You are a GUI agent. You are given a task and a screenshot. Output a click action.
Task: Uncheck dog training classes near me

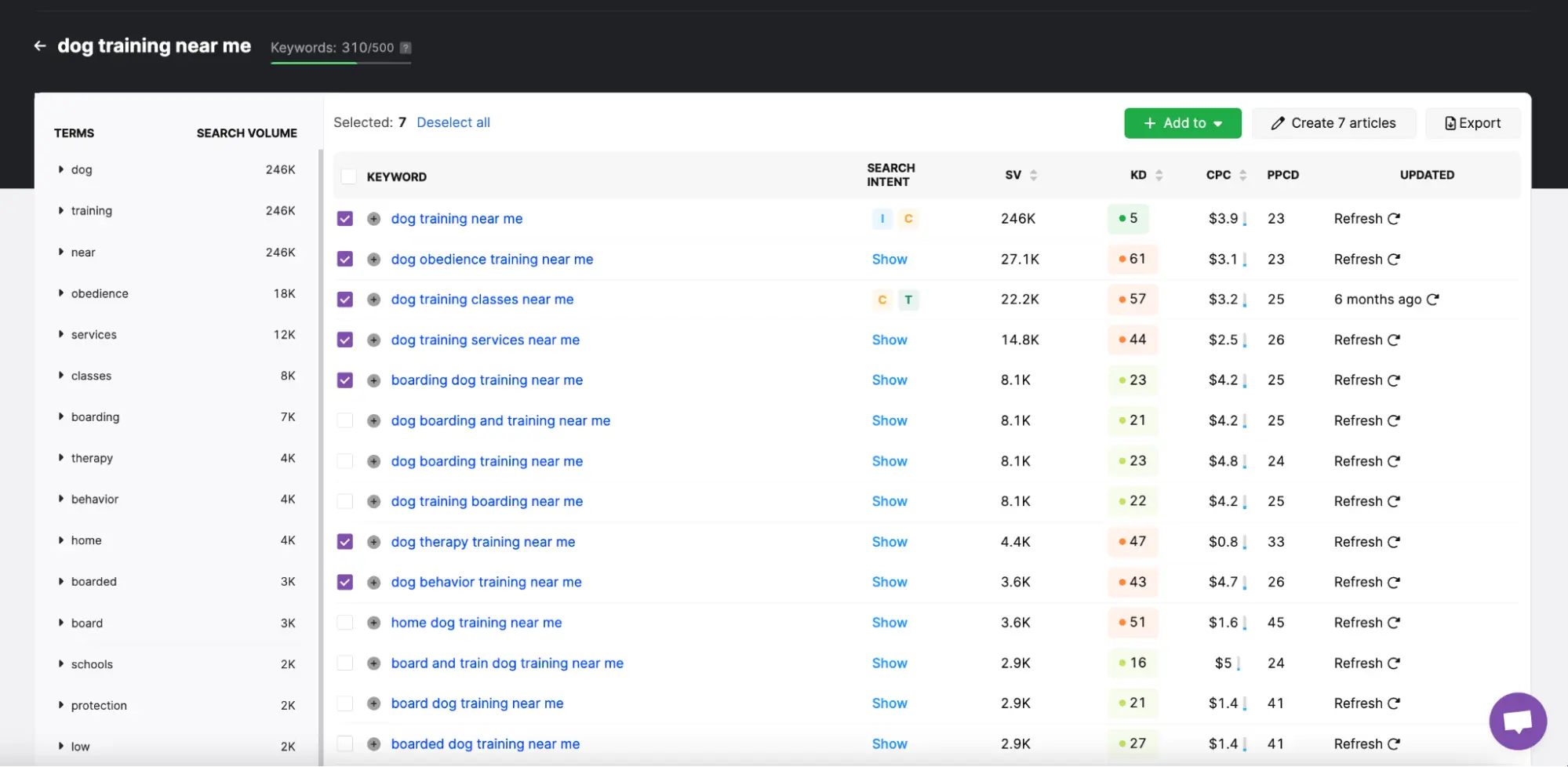(x=345, y=300)
